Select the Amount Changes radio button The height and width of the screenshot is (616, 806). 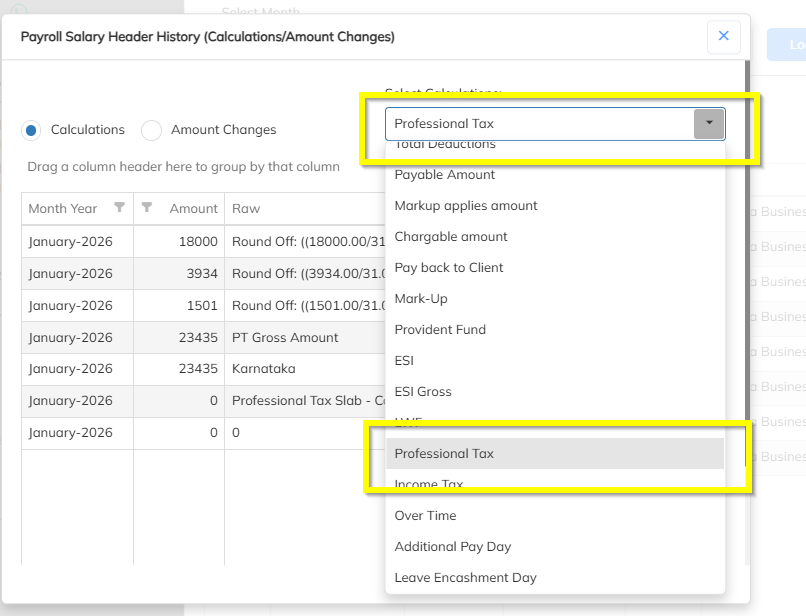pyautogui.click(x=151, y=130)
